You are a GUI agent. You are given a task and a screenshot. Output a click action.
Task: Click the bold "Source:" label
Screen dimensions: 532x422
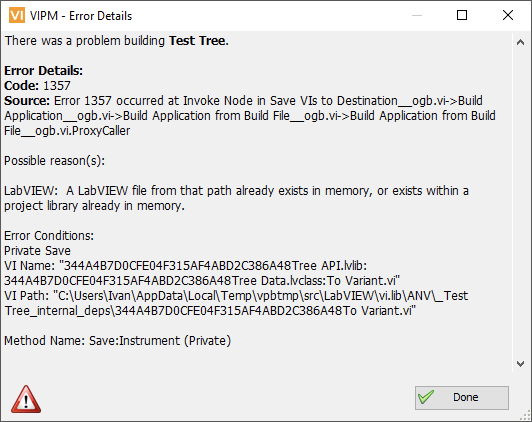tap(27, 101)
